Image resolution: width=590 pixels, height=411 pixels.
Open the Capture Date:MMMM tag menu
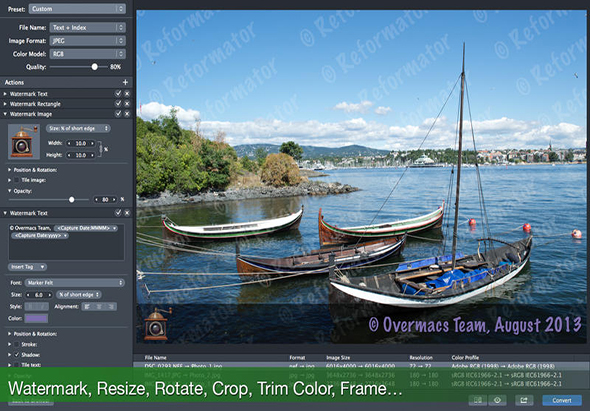point(86,228)
